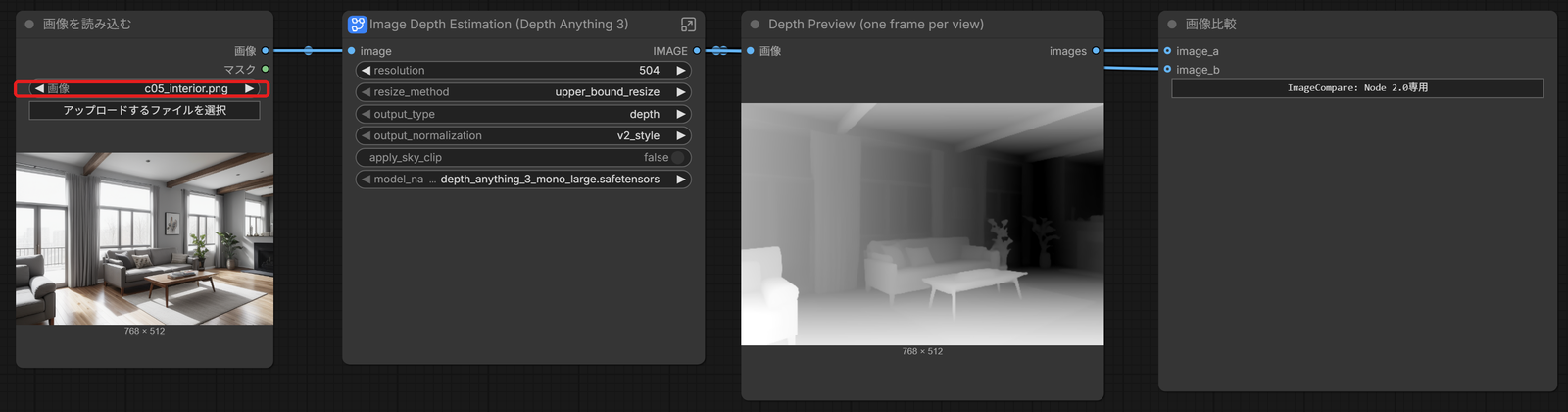The height and width of the screenshot is (412, 1568).
Task: Click the 画像を読み込む node title
Action: click(x=87, y=25)
